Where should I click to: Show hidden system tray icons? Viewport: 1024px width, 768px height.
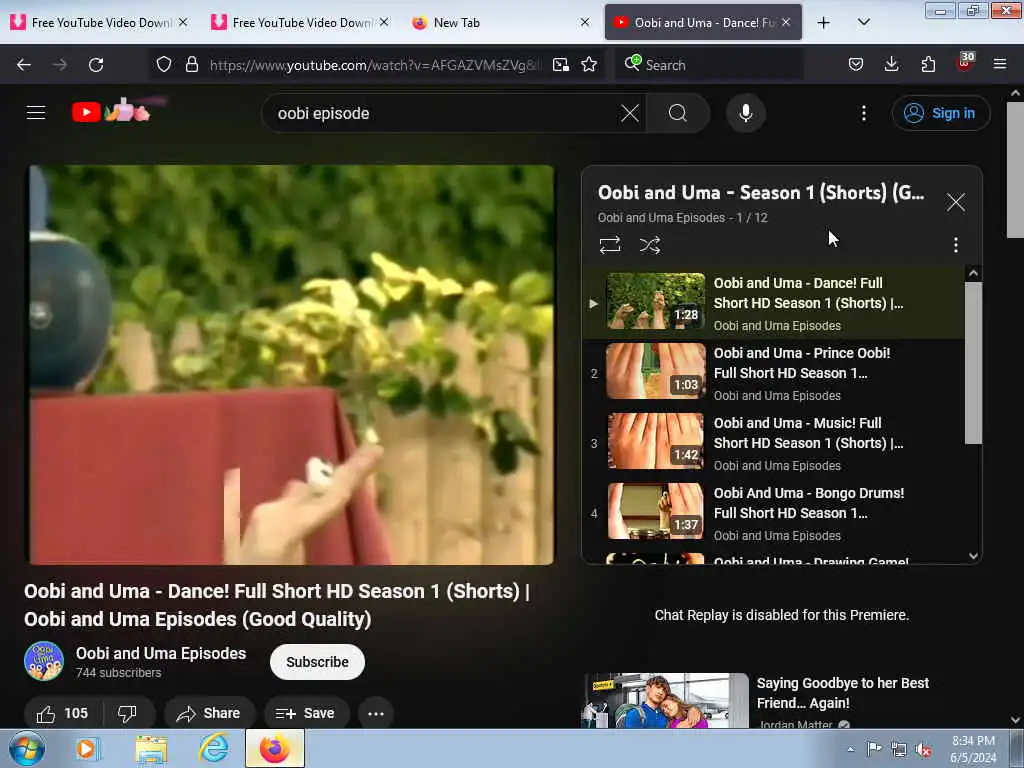[850, 750]
